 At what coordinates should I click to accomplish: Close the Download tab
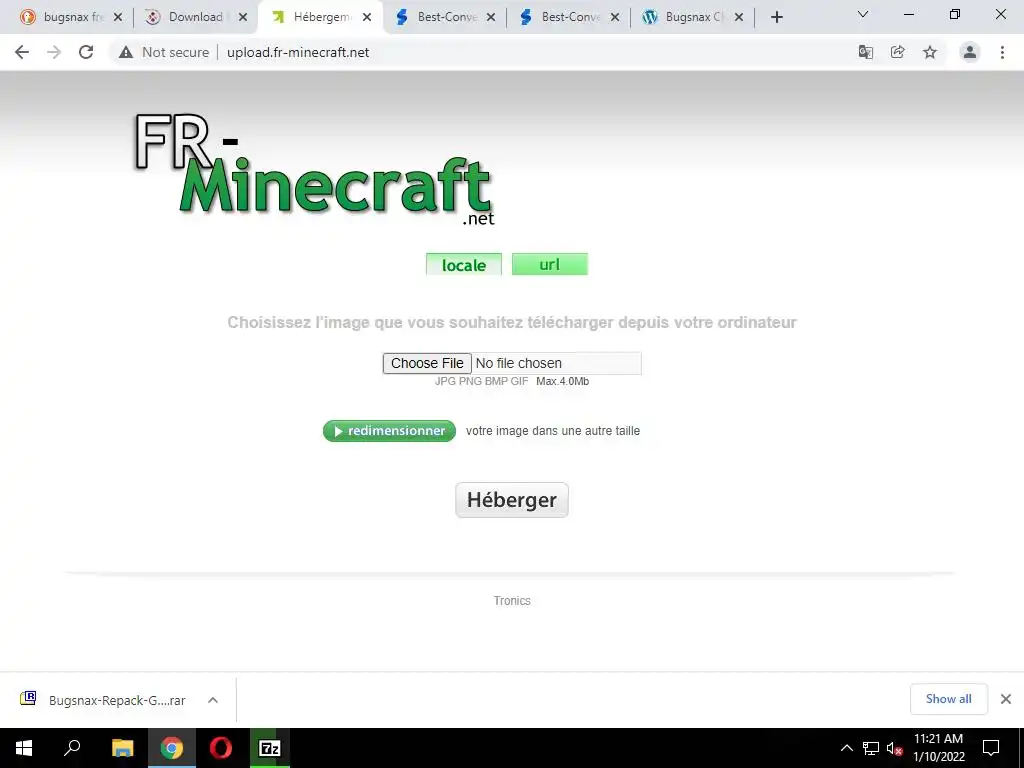point(243,18)
